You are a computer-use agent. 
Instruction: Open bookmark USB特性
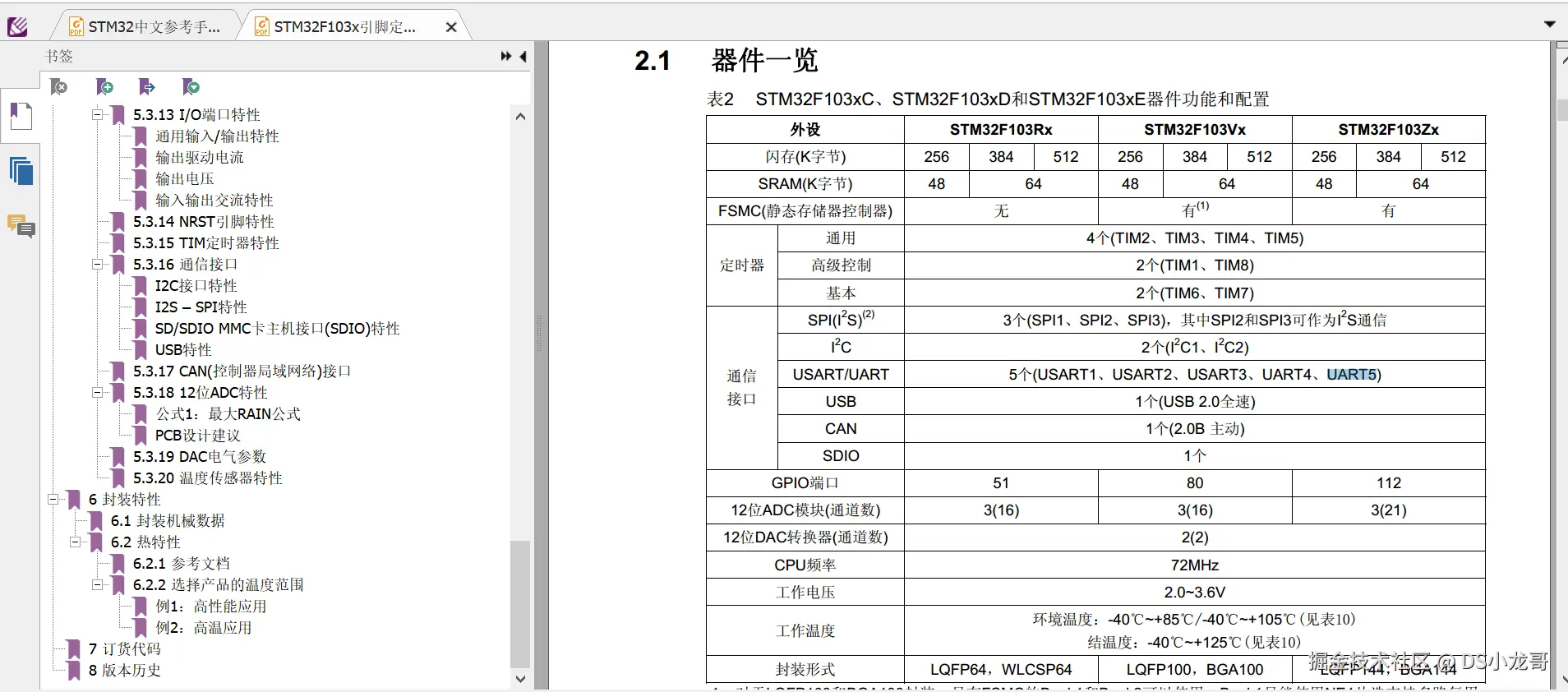(183, 350)
